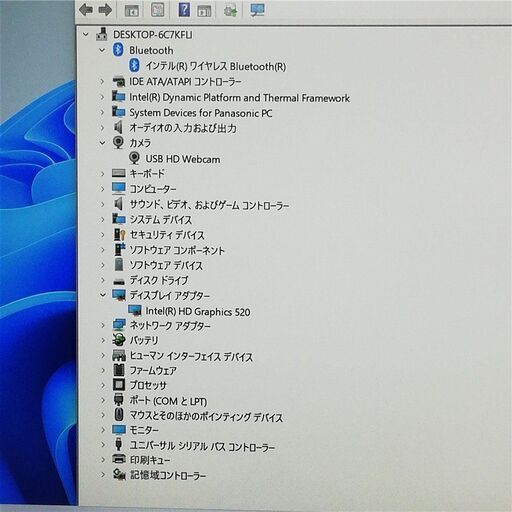
Task: Select the USB HD Webcam device icon
Action: [x=134, y=158]
